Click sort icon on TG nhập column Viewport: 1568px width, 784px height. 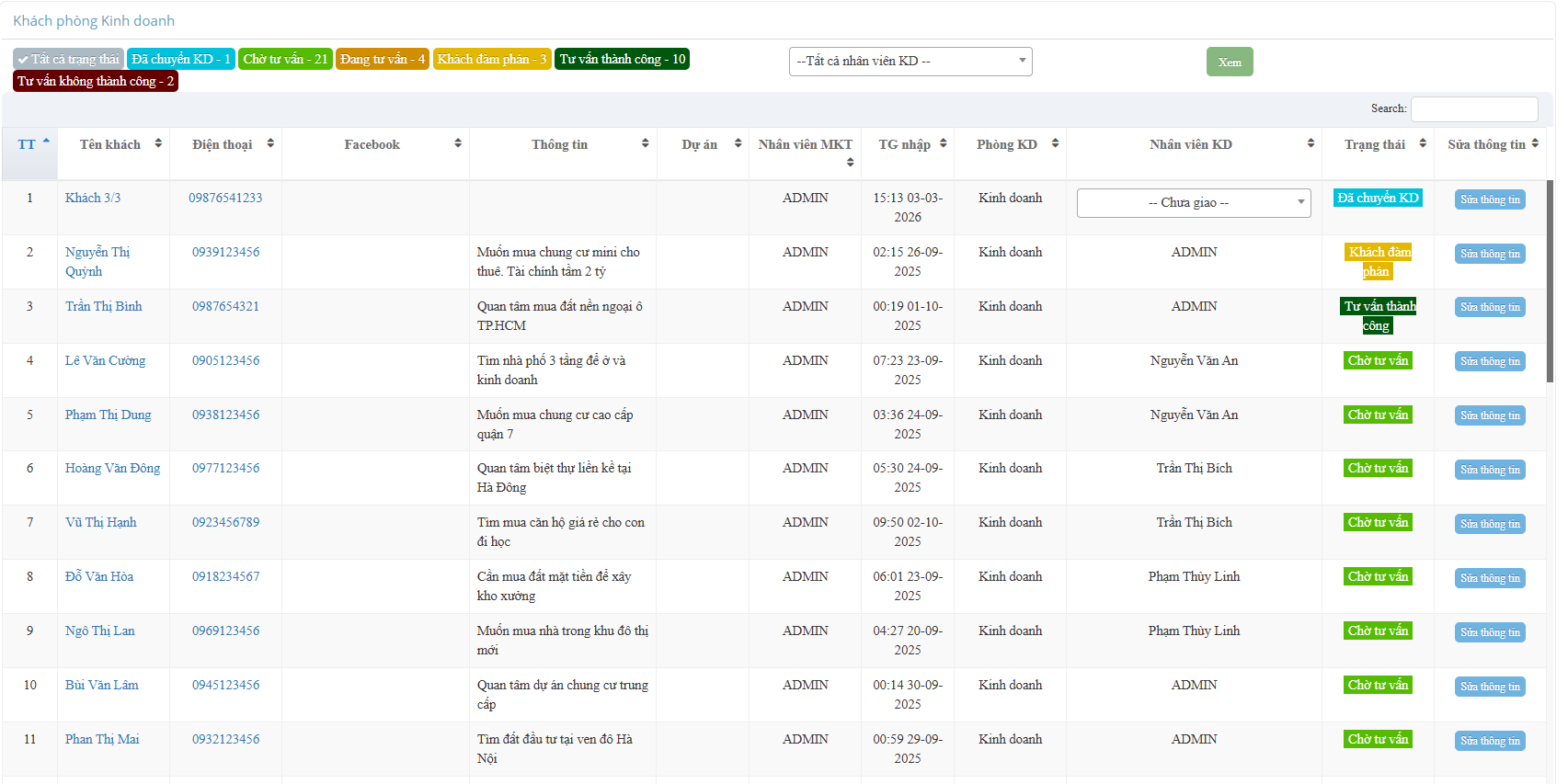pos(943,143)
